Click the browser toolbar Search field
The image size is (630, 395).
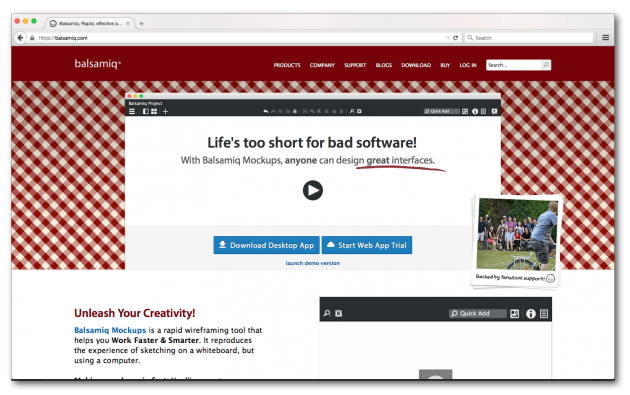pos(529,38)
